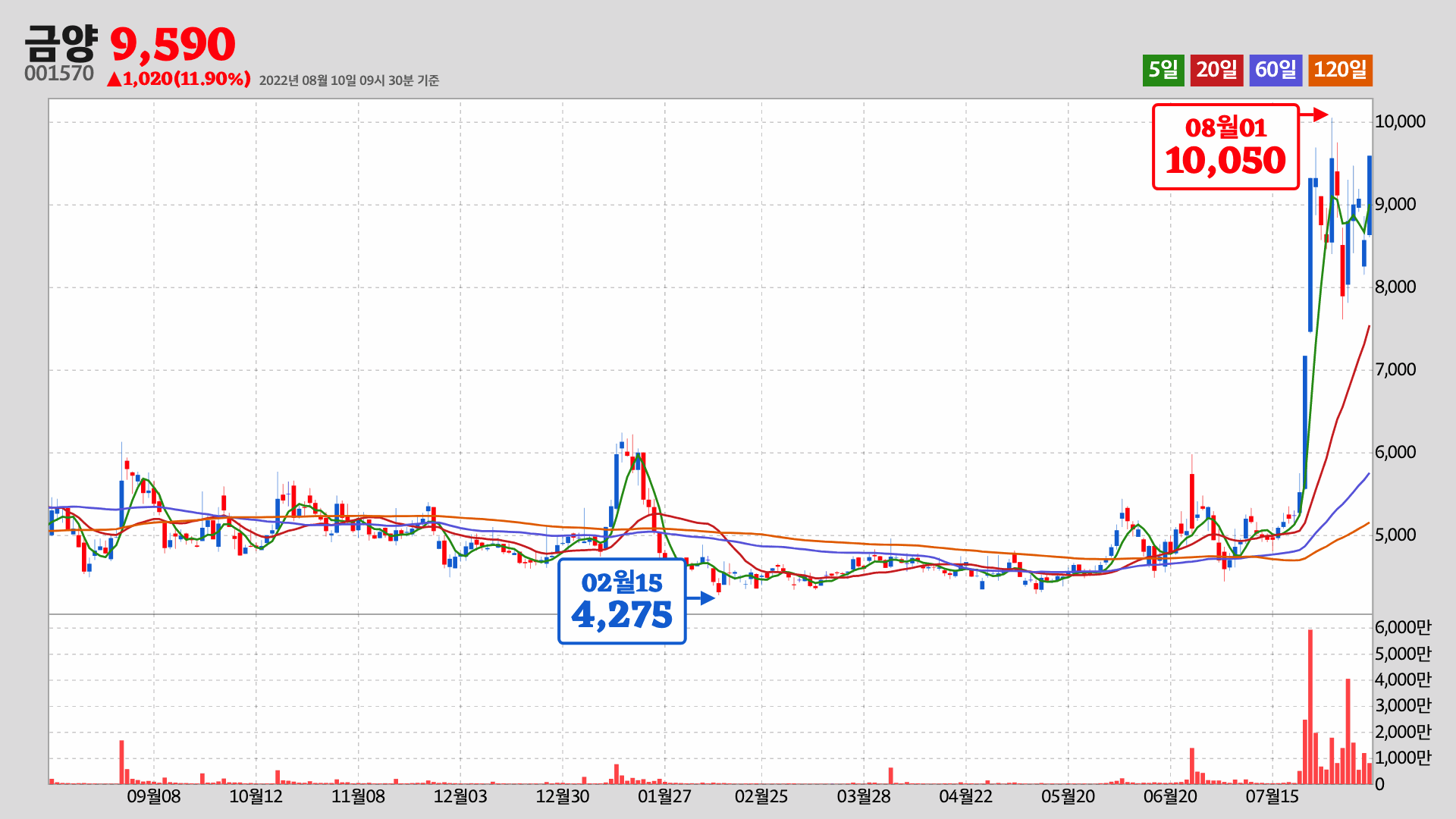The width and height of the screenshot is (1456, 819).
Task: Click the timestamp 2022년 08월 10일 09시 30분 기준
Action: 349,80
